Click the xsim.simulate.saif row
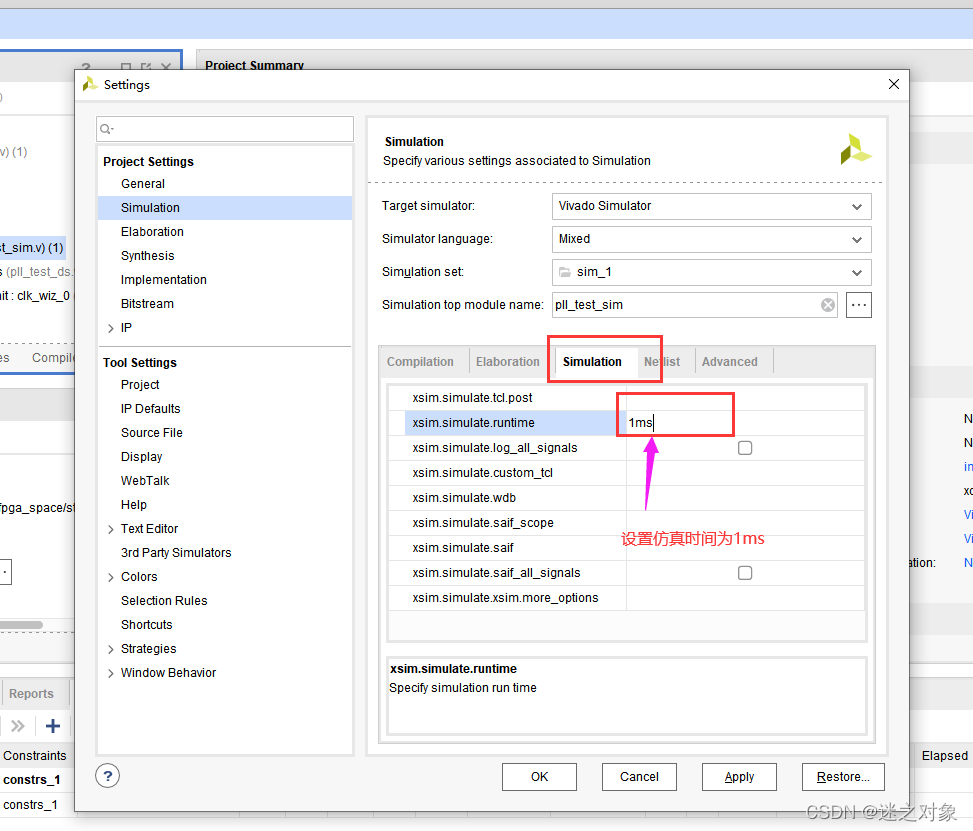The image size is (973, 831). pos(627,548)
